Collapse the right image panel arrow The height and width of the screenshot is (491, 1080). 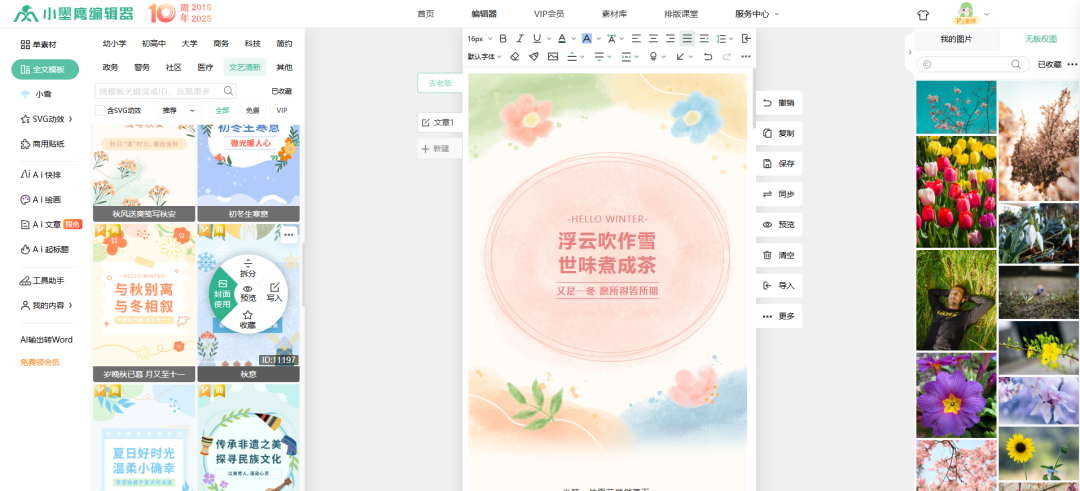tap(909, 52)
